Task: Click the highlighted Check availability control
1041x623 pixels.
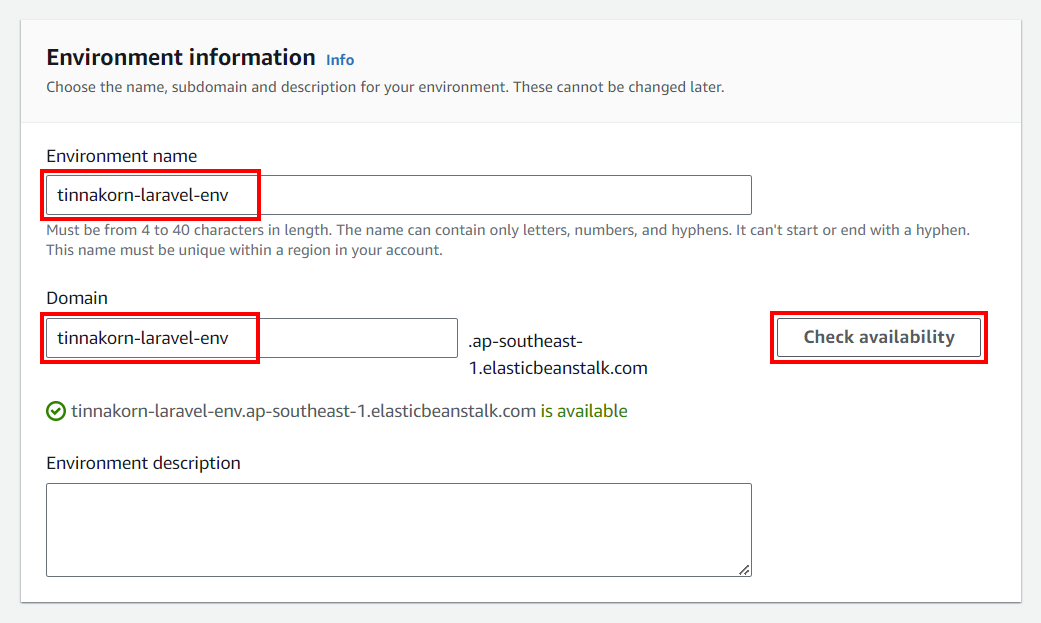Action: (878, 337)
